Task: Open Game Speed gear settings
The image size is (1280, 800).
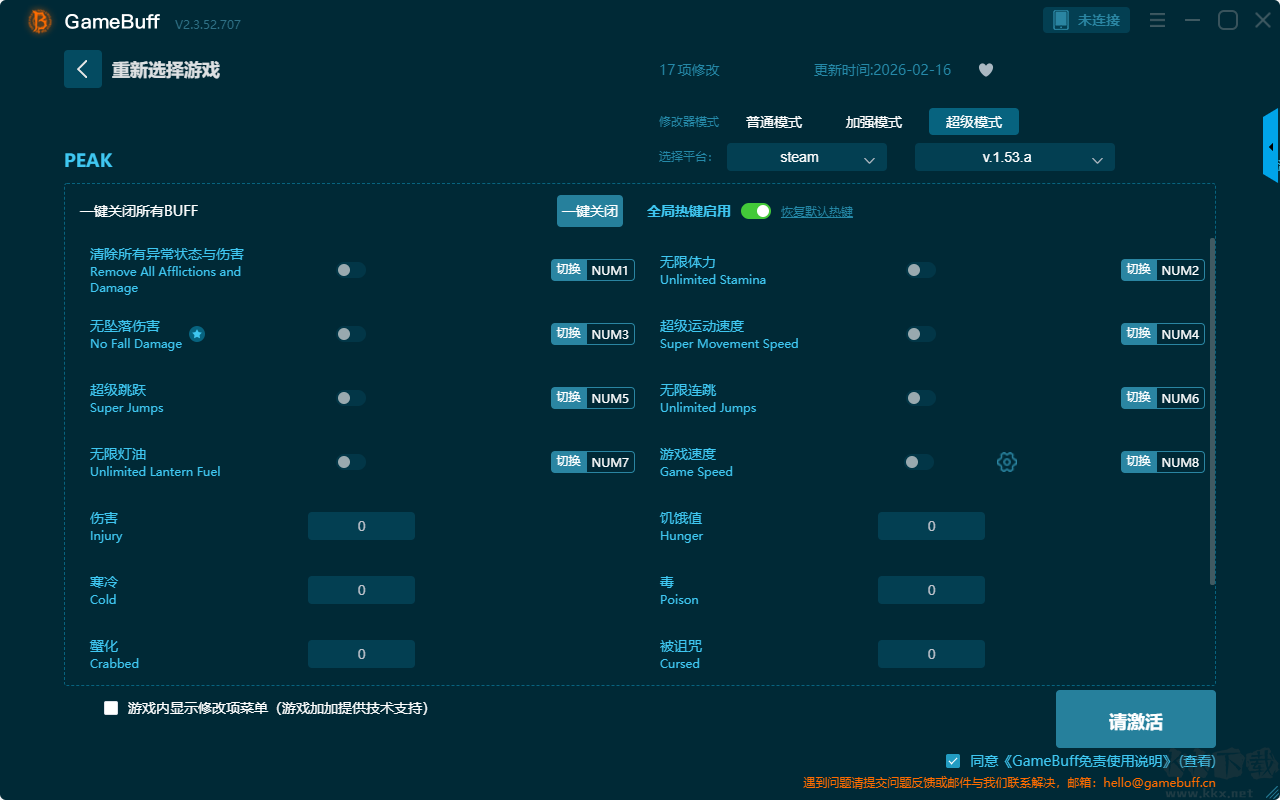Action: coord(1007,462)
